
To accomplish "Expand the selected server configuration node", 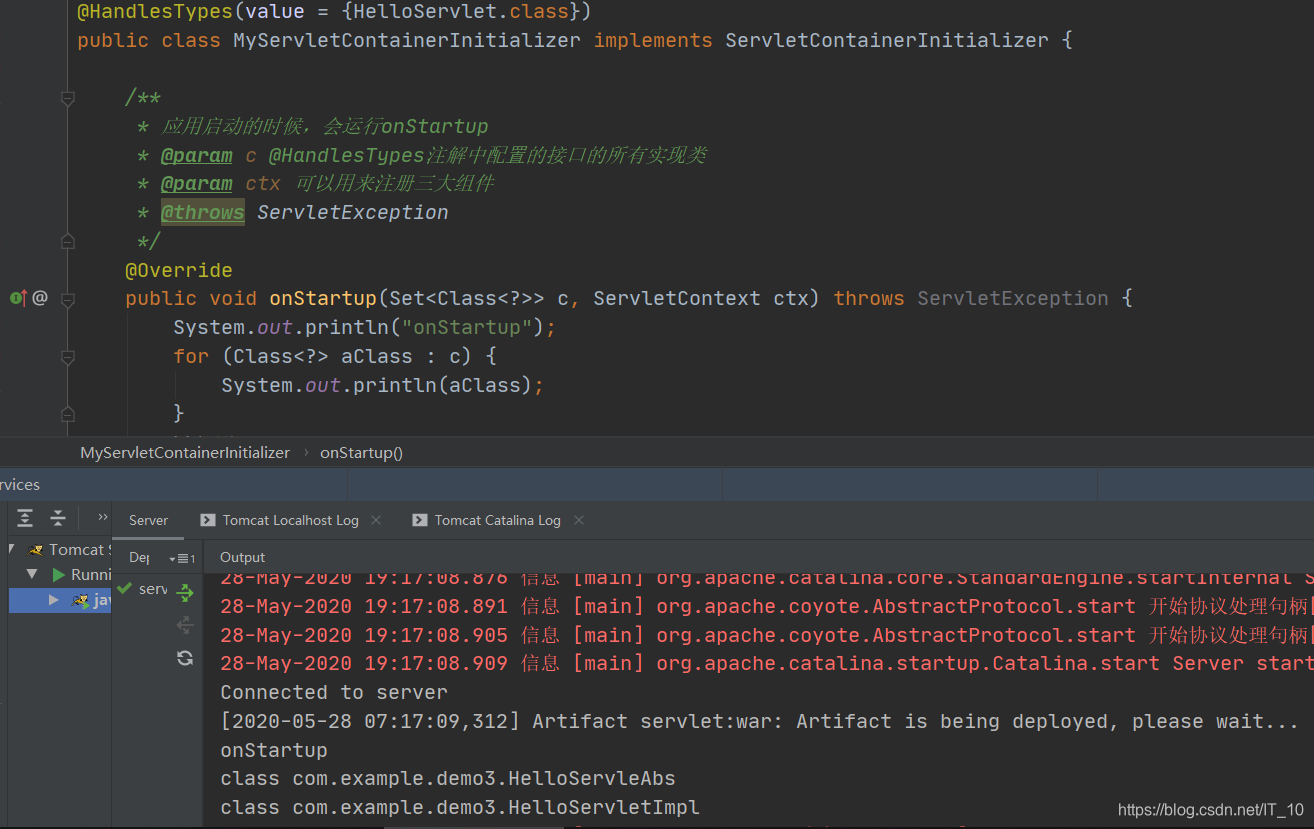I will tap(54, 600).
